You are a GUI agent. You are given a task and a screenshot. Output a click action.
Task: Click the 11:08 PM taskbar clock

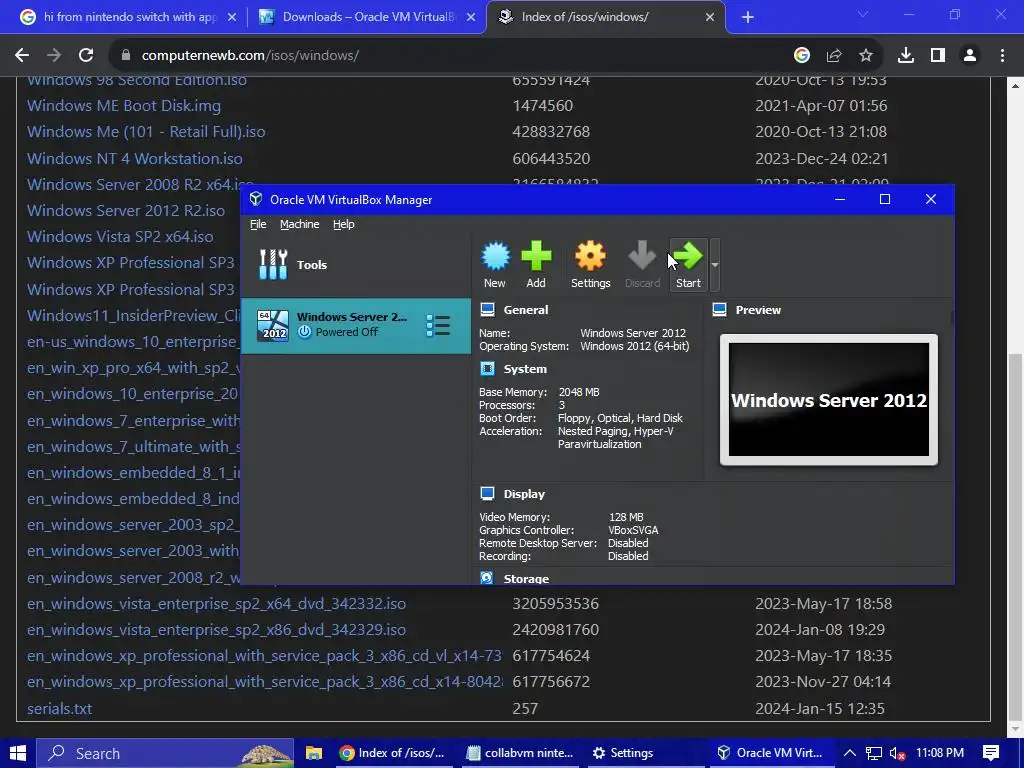[x=940, y=753]
